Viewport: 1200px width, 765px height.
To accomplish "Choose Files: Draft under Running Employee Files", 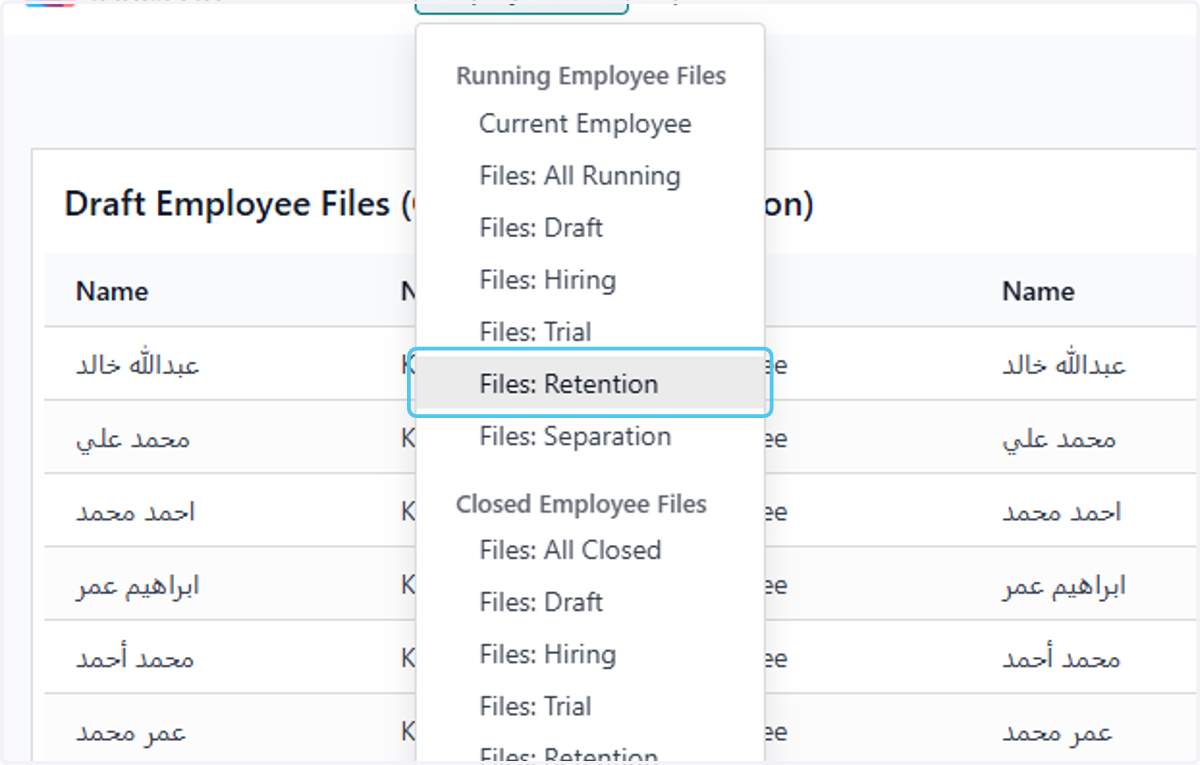I will tap(541, 228).
